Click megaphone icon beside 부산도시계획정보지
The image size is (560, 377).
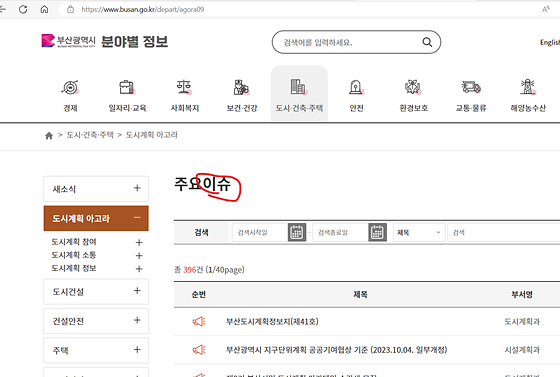199,321
